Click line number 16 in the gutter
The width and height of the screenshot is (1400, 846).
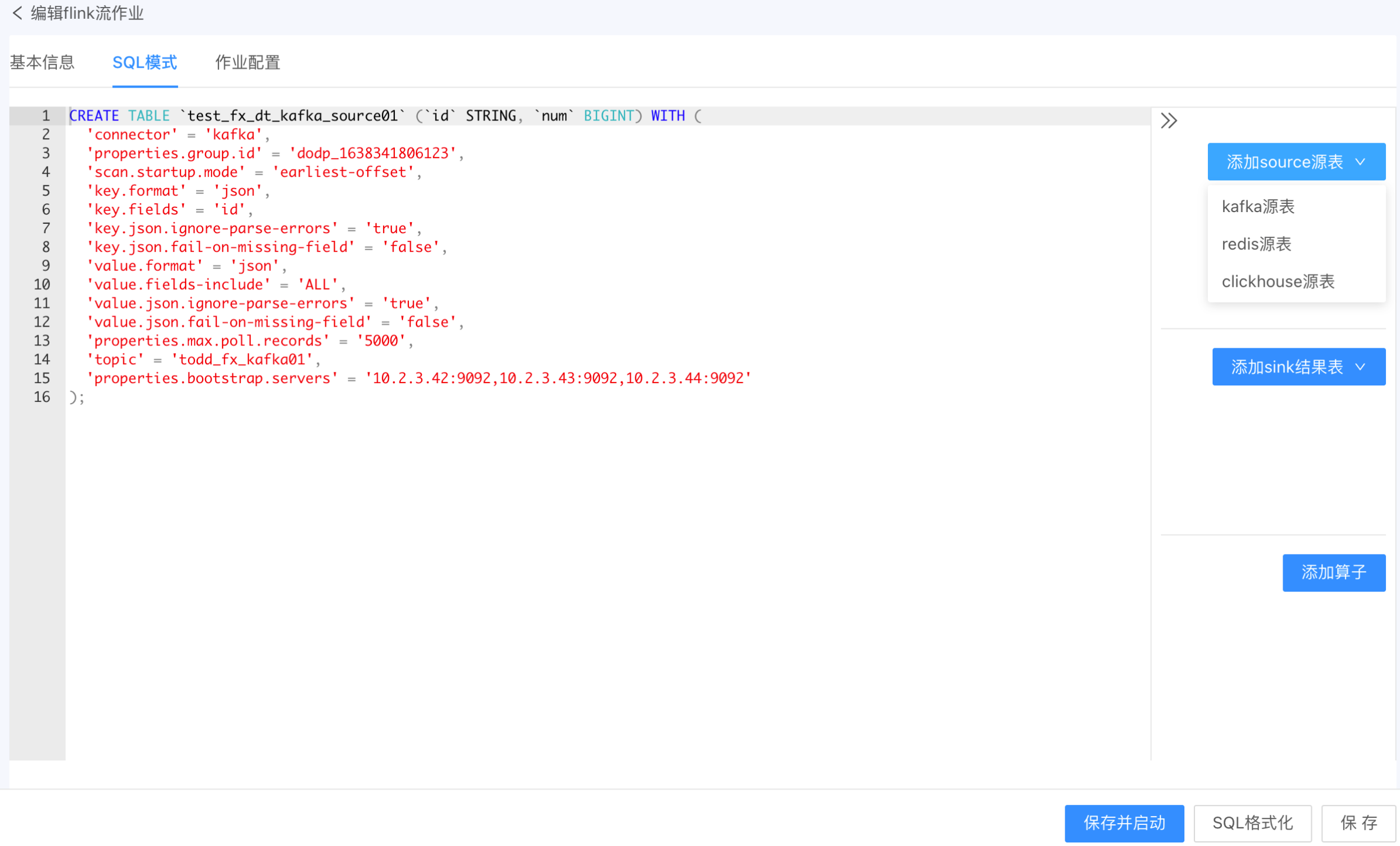pos(42,398)
